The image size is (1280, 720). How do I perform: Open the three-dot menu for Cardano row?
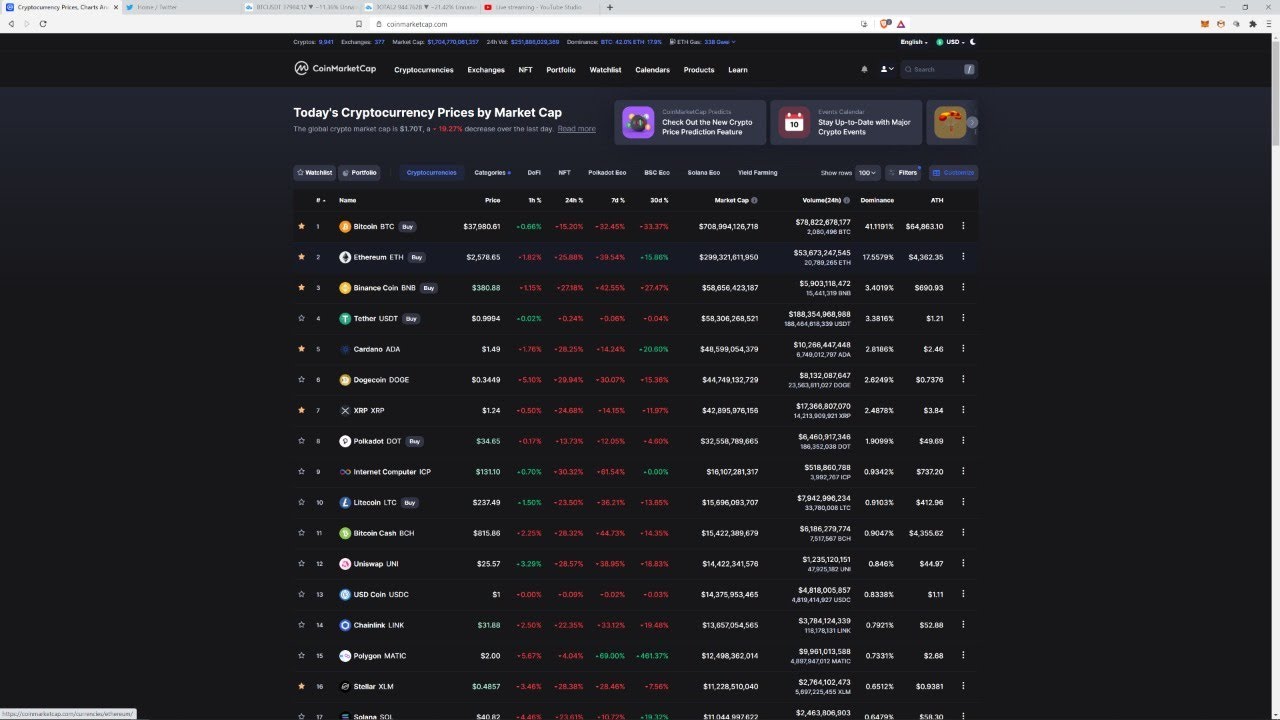point(963,349)
